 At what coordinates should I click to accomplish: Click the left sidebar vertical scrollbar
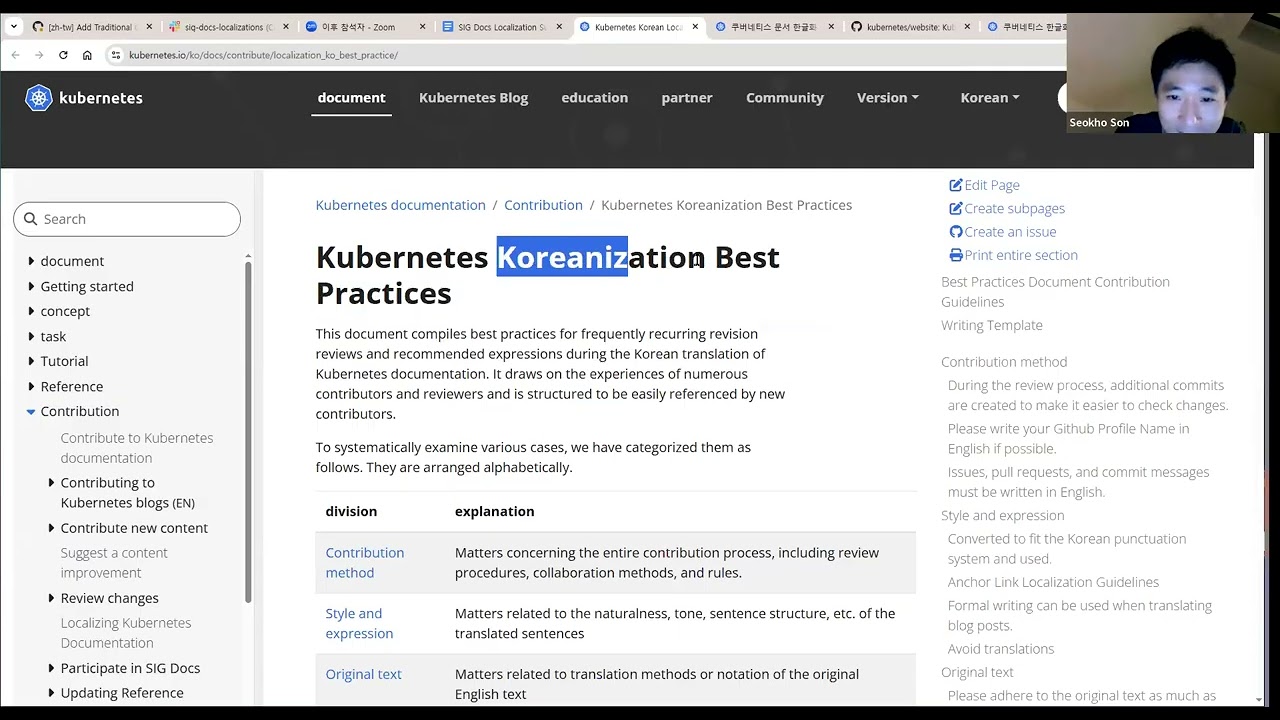248,430
